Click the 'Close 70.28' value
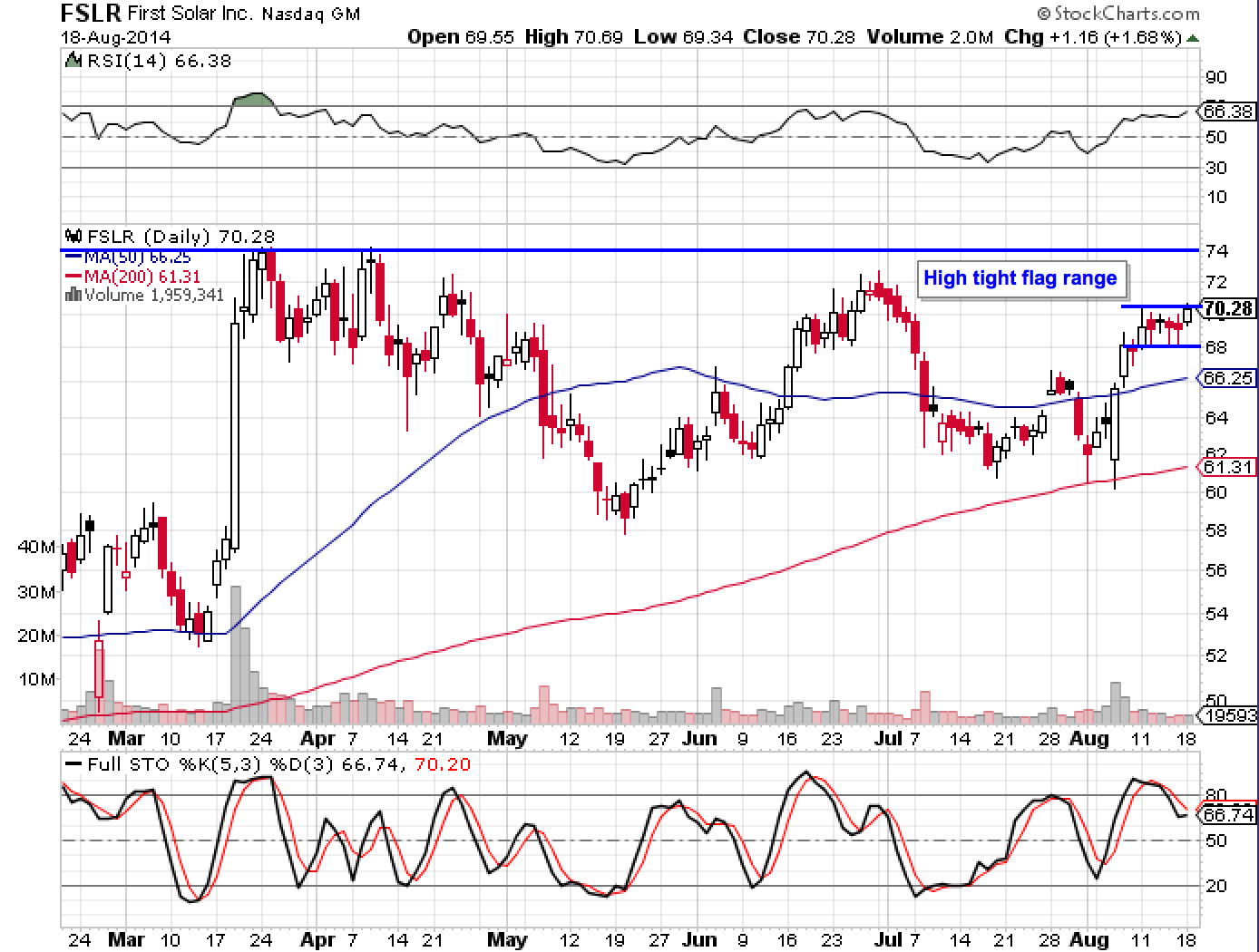Viewport: 1259px width, 952px height. point(799,37)
